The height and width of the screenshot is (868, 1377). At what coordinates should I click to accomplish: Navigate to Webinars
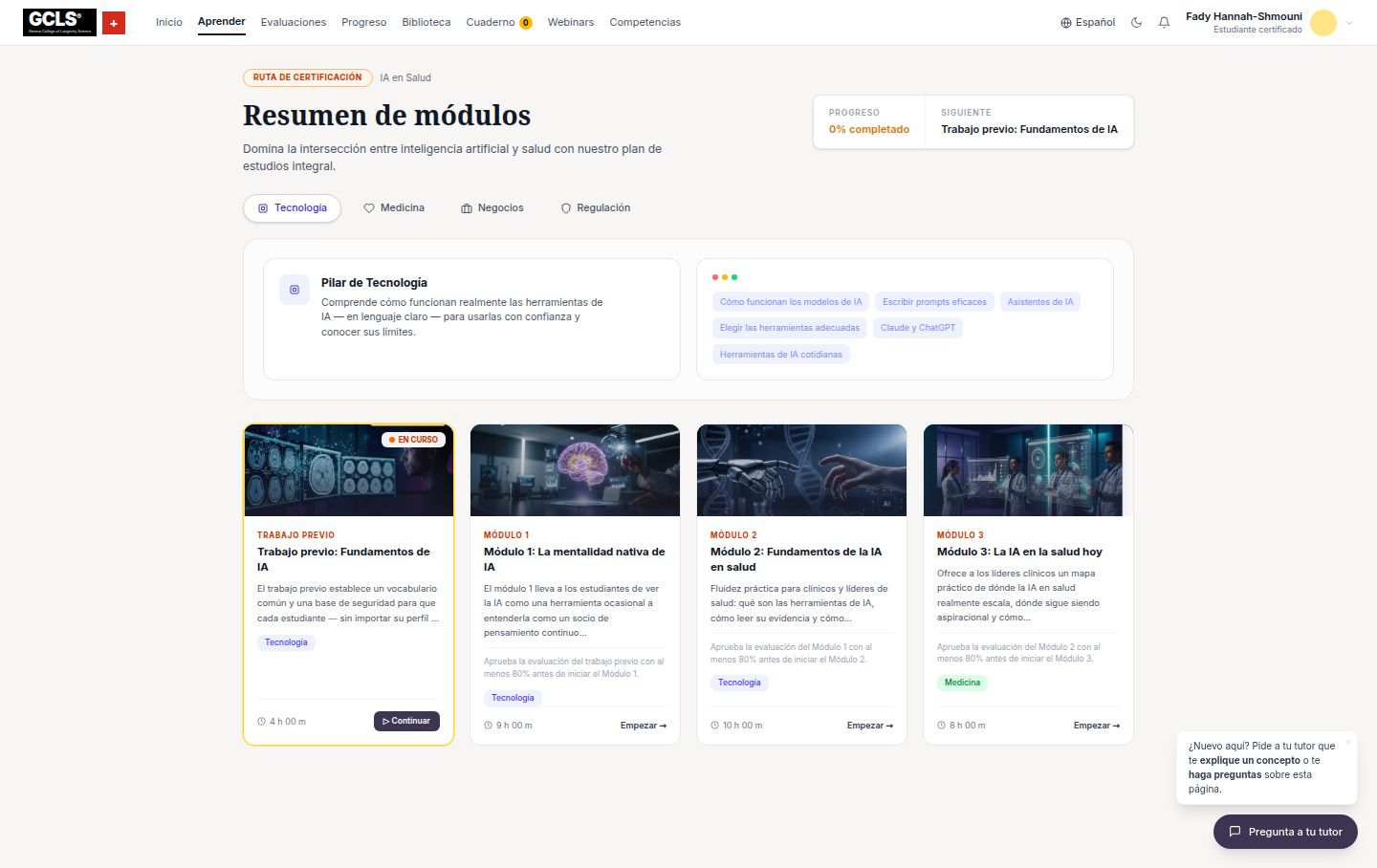[x=571, y=22]
